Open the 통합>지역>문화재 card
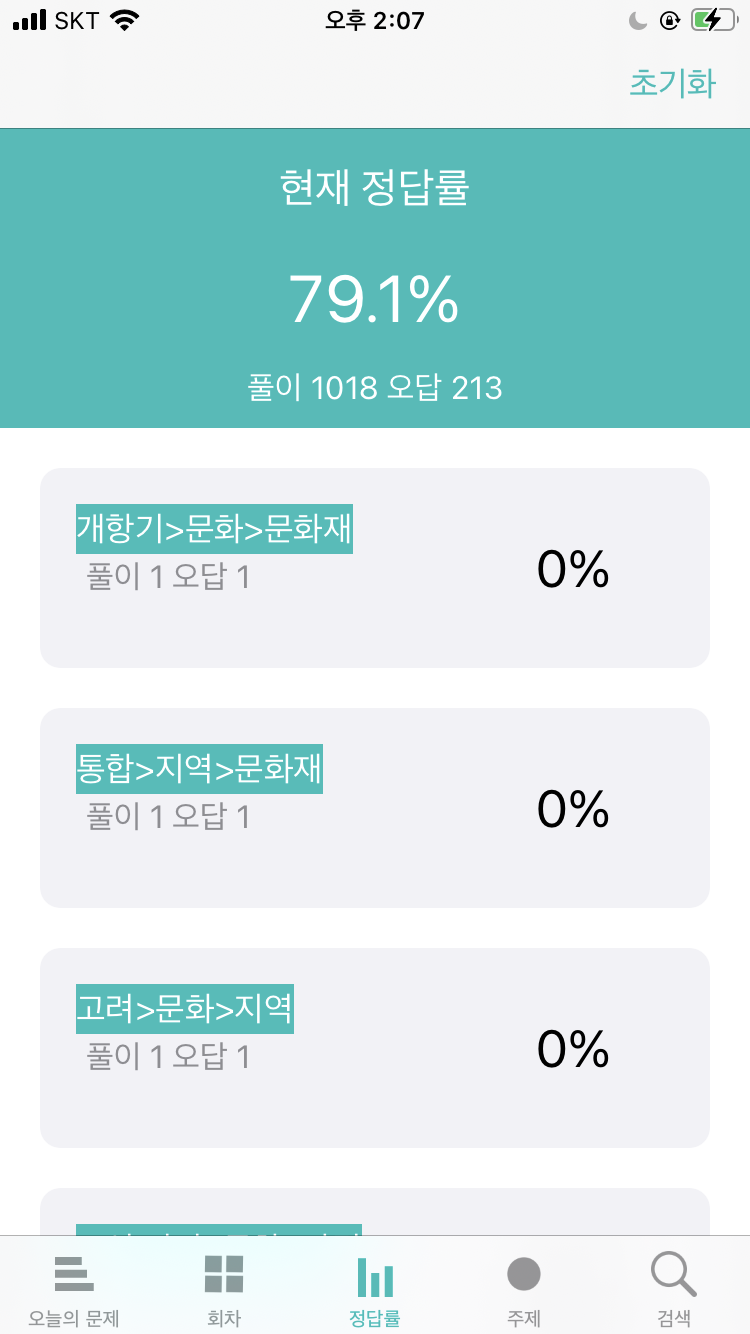 (375, 808)
